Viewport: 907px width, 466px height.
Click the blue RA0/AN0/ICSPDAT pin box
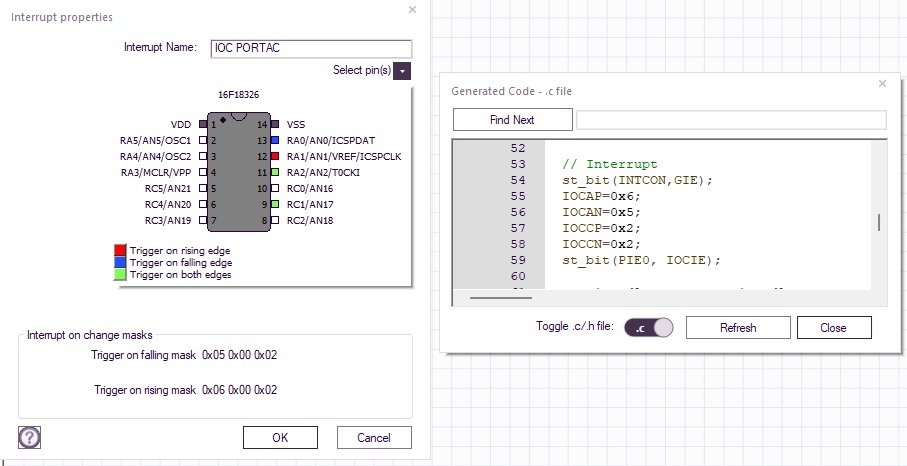[x=274, y=141]
